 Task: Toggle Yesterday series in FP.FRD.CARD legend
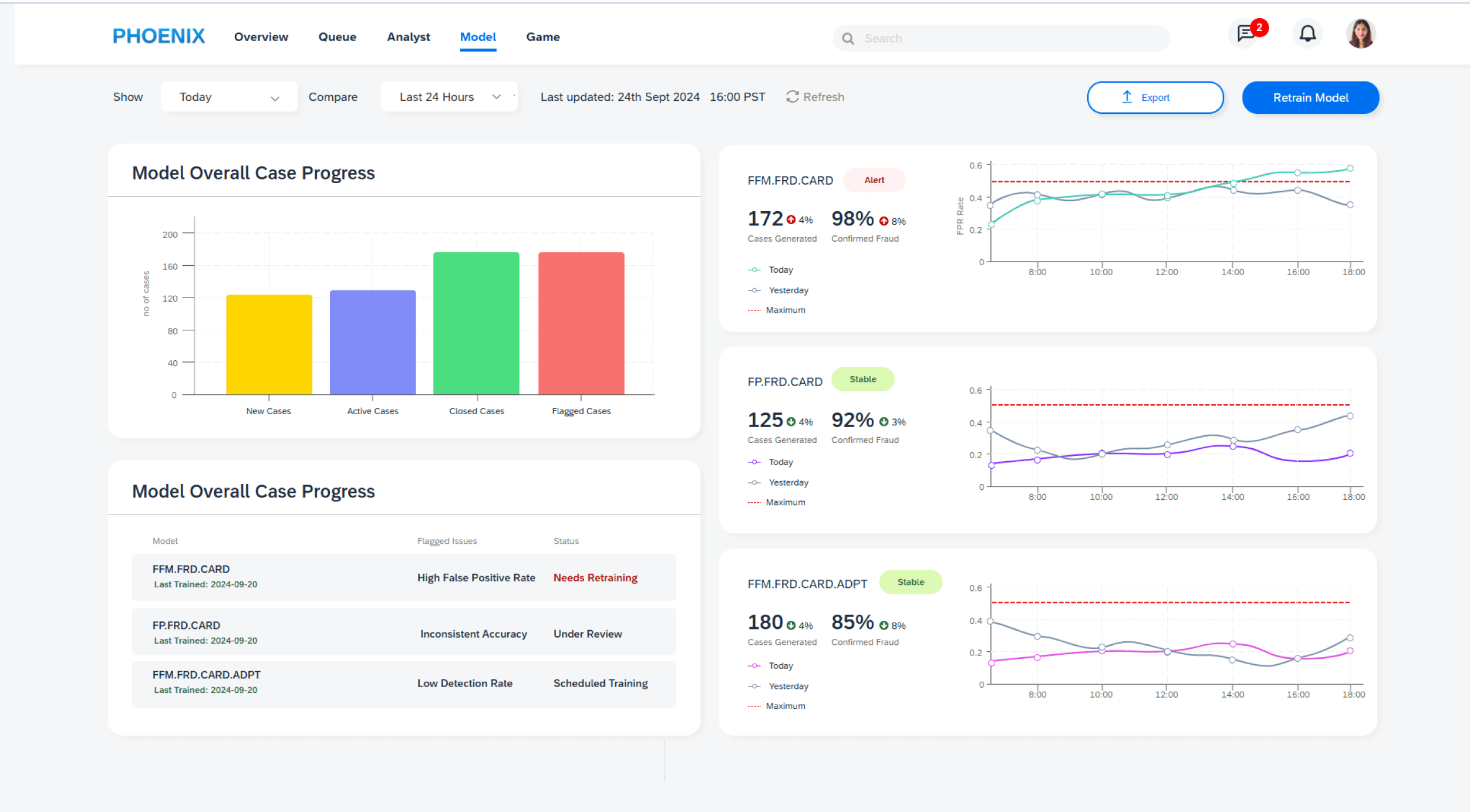coord(778,482)
